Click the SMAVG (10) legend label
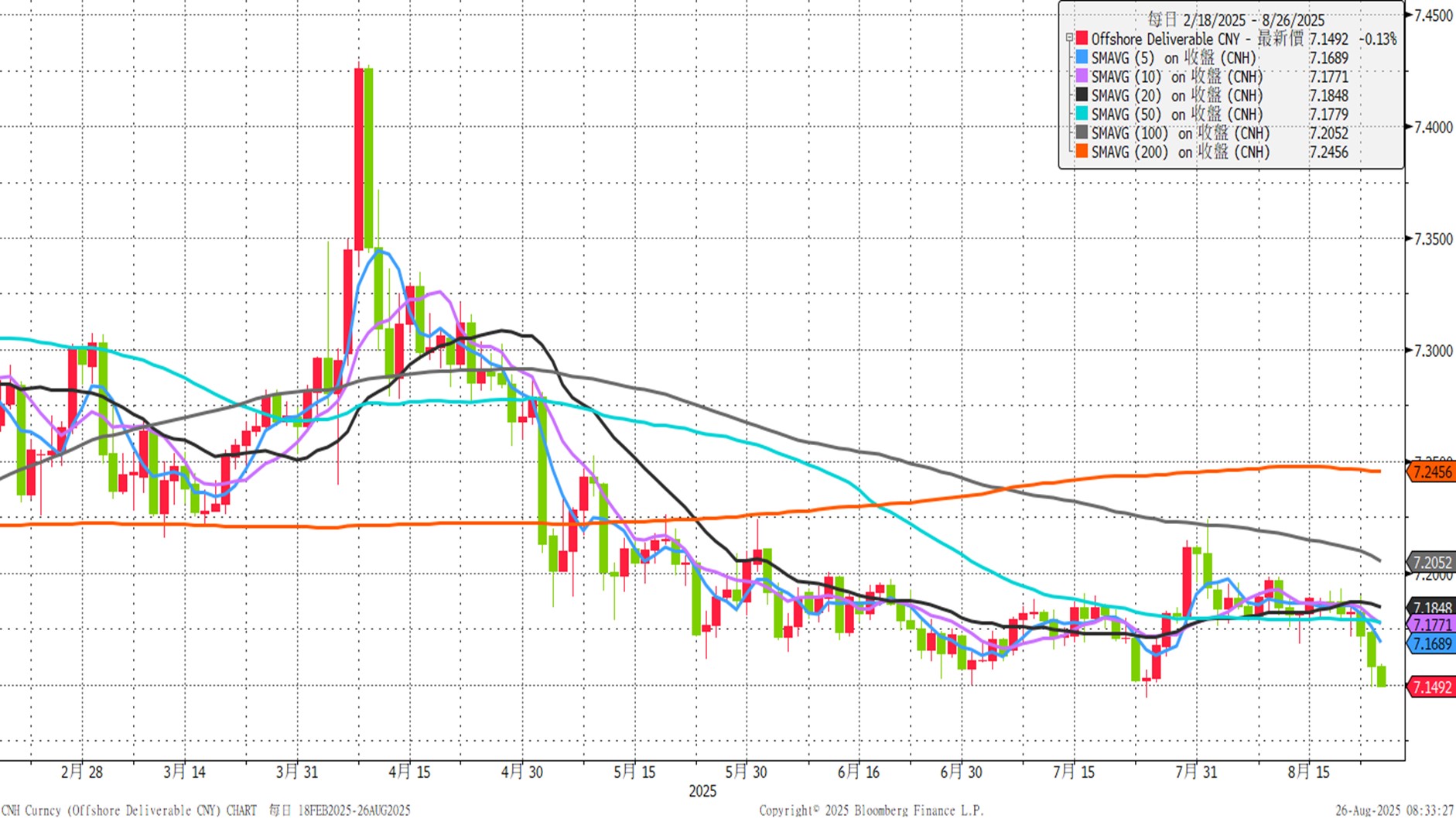Viewport: 1456px width, 819px height. coord(1177,77)
